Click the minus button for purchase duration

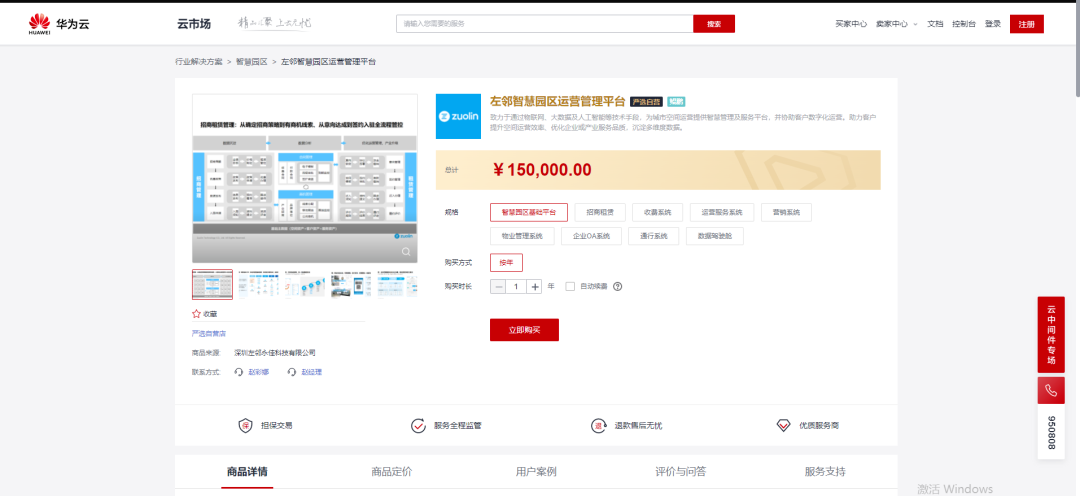click(x=499, y=286)
